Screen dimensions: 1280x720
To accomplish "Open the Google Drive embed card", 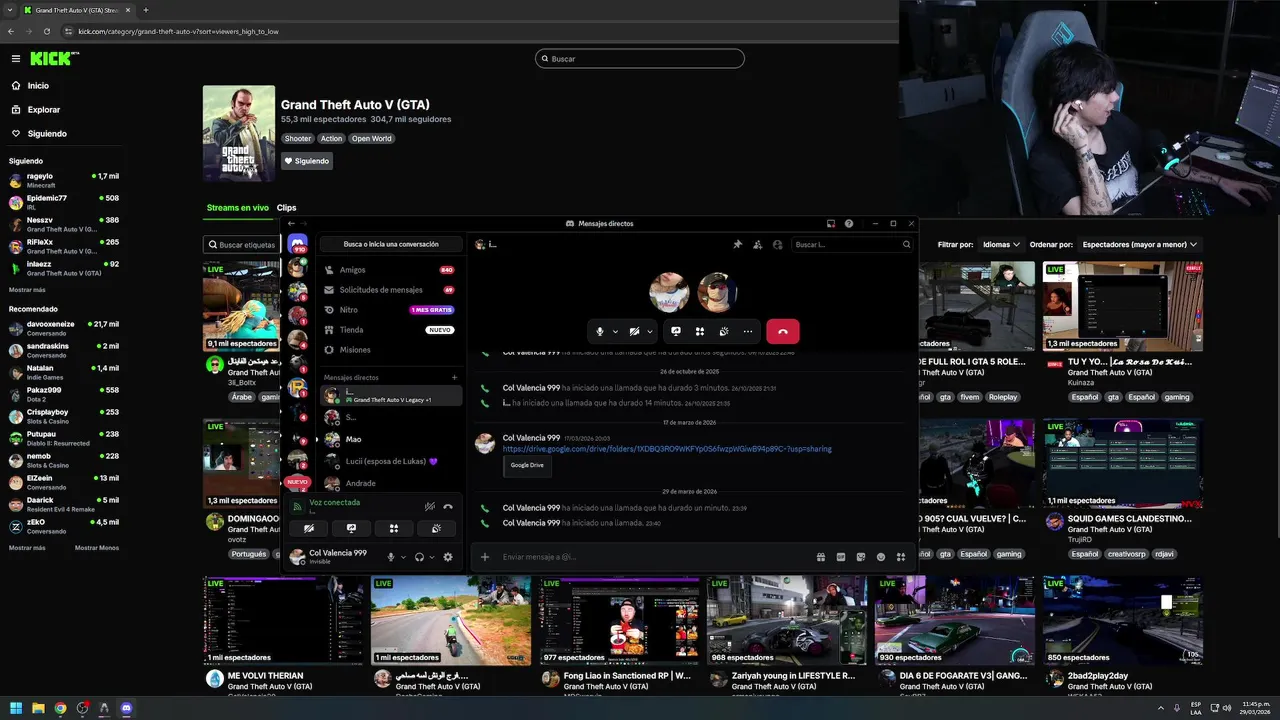I will coord(527,465).
